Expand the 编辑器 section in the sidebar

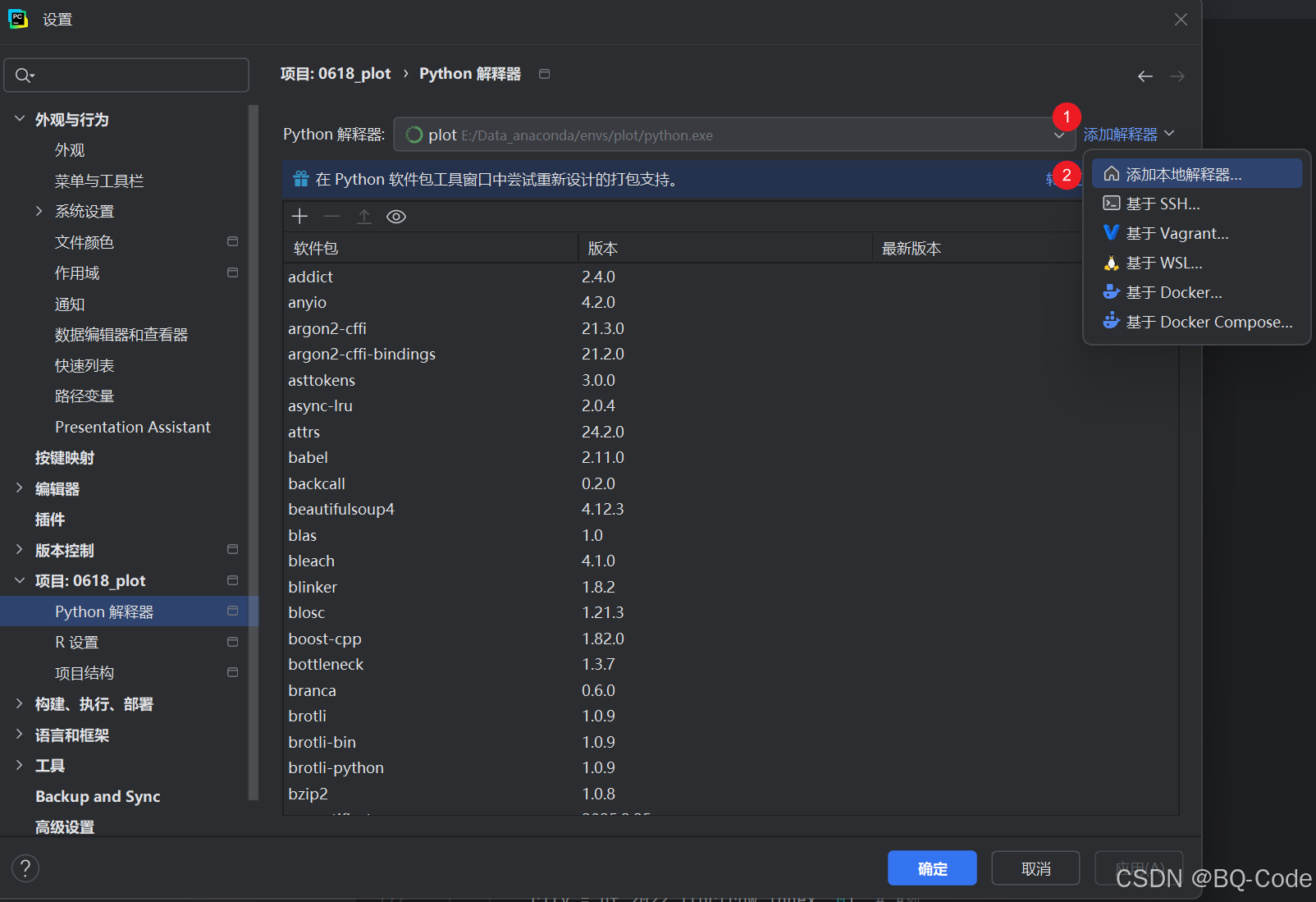(x=19, y=488)
